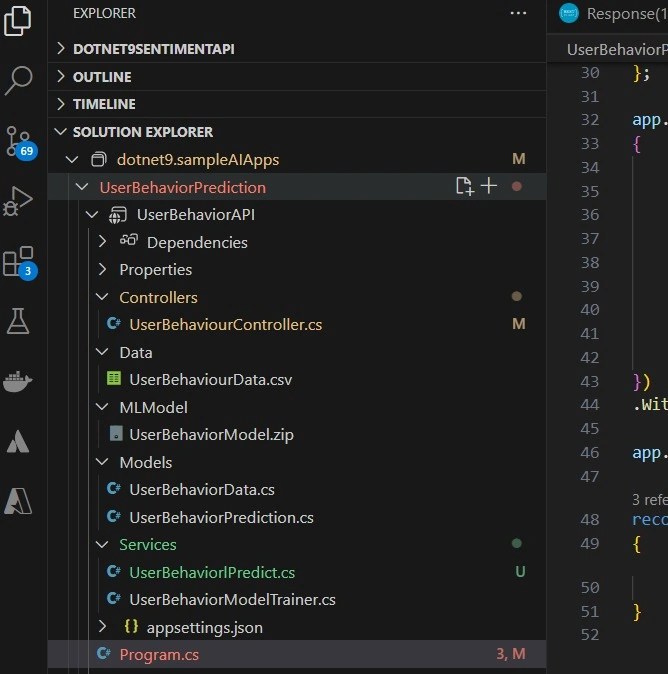Open UserBehaviorModelTrainer.cs file
The width and height of the screenshot is (668, 674).
pyautogui.click(x=233, y=600)
